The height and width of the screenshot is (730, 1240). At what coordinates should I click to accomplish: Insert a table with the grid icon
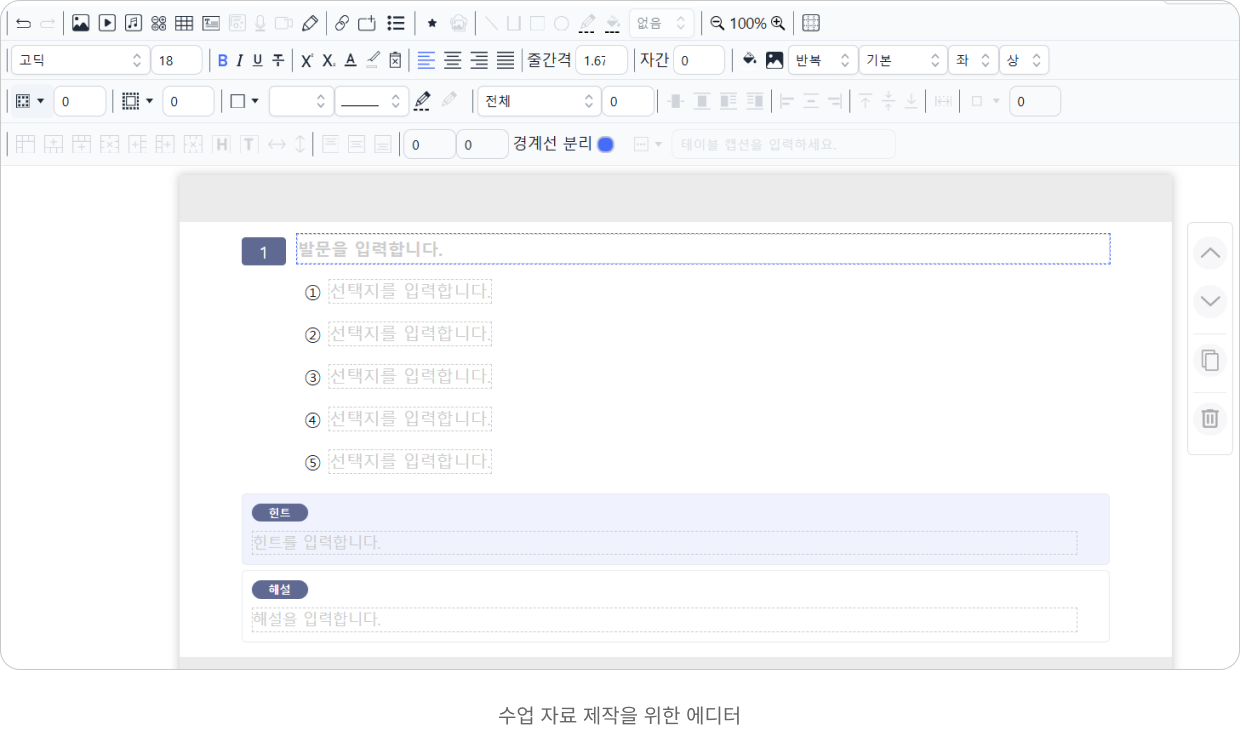(184, 23)
